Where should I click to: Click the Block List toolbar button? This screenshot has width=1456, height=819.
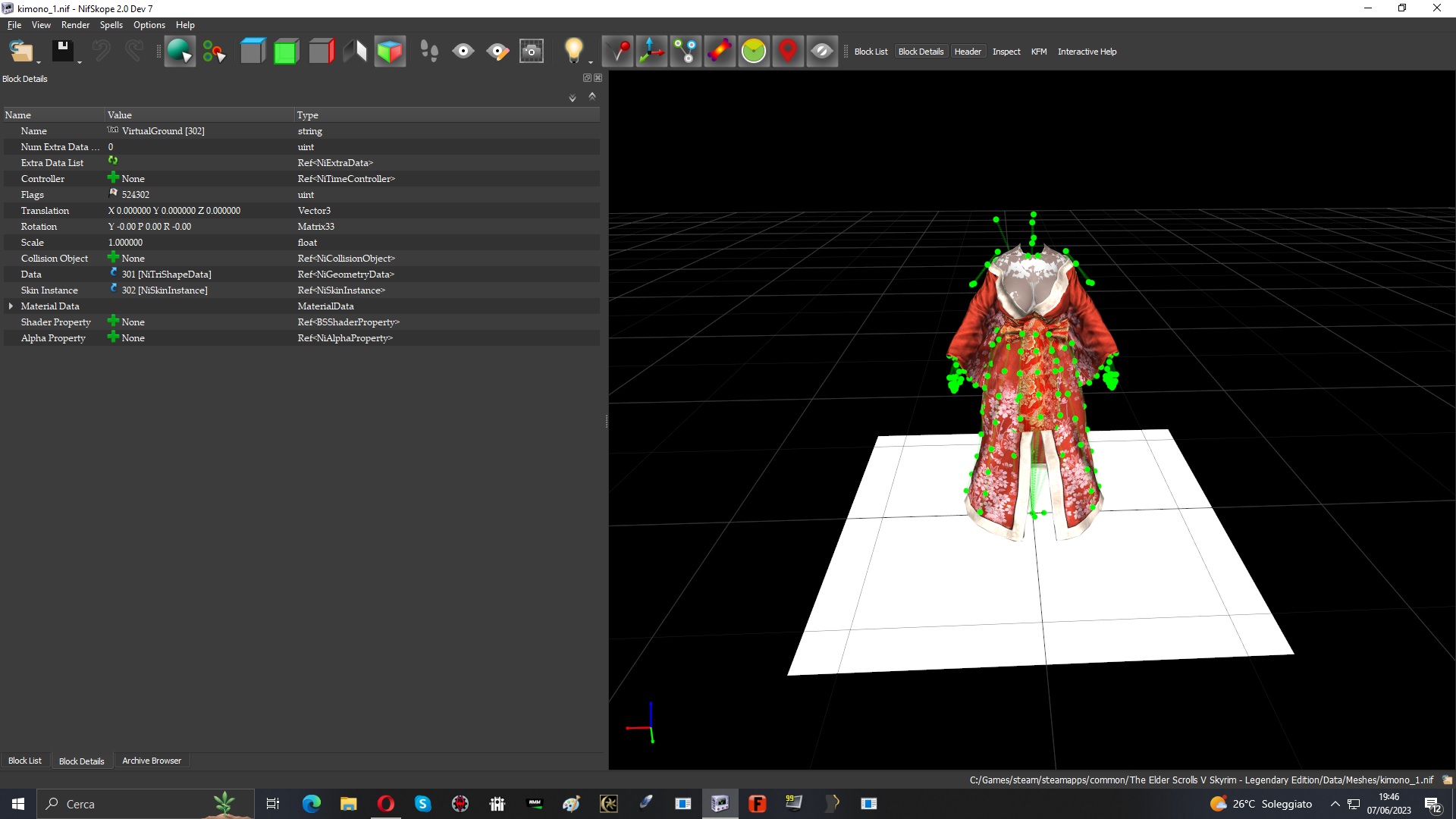[871, 52]
